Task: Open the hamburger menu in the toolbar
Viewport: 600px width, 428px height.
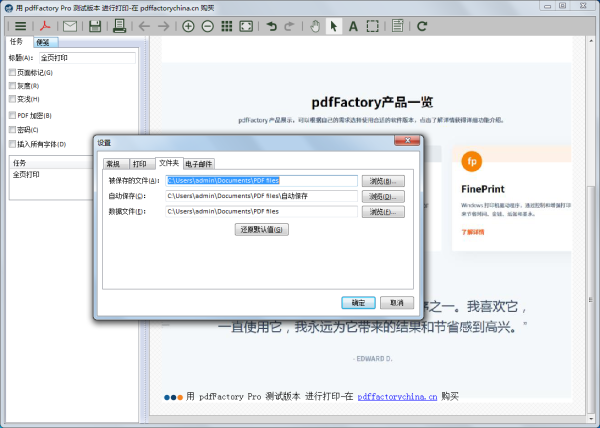Action: point(20,25)
